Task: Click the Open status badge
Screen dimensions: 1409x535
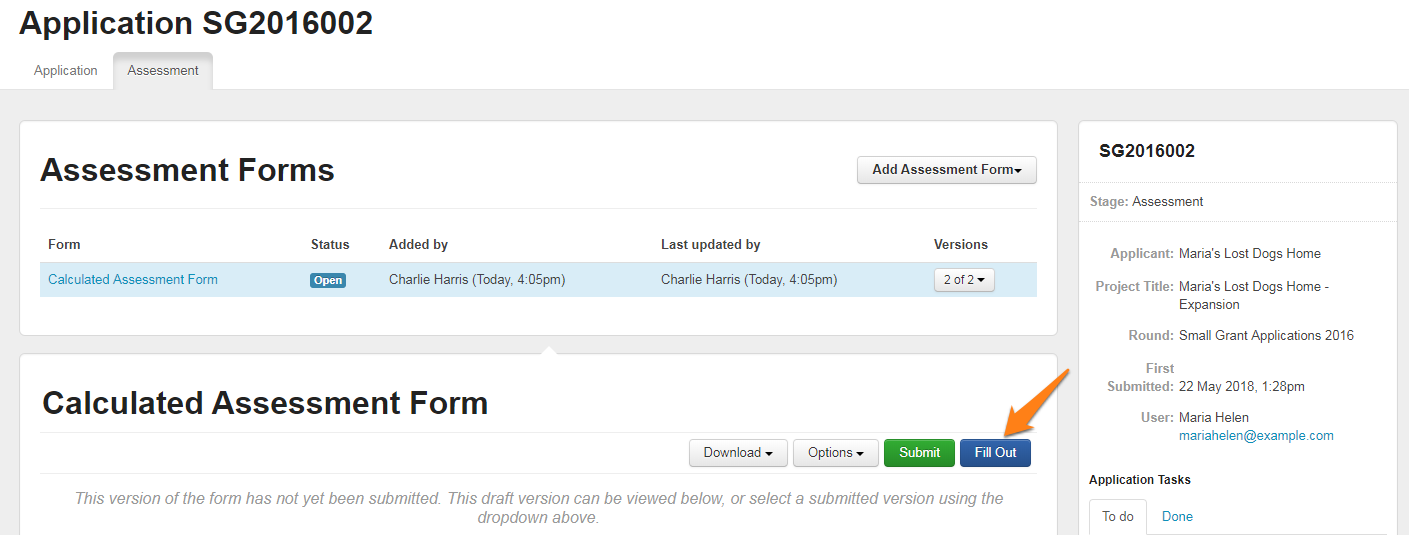Action: [x=328, y=281]
